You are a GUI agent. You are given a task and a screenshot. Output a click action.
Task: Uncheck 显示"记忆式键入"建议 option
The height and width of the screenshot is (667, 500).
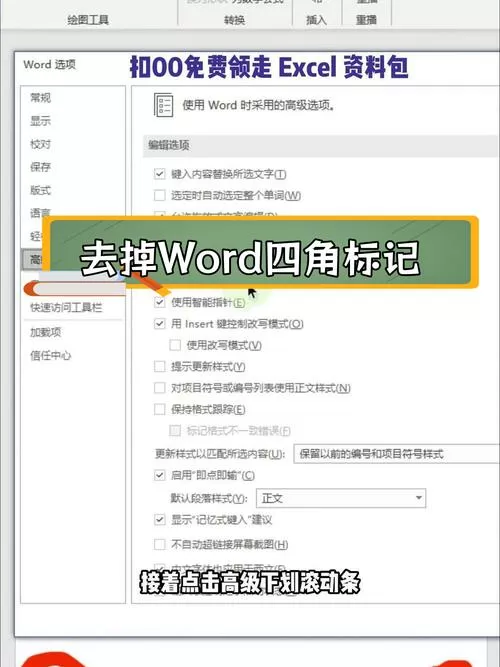coord(160,519)
